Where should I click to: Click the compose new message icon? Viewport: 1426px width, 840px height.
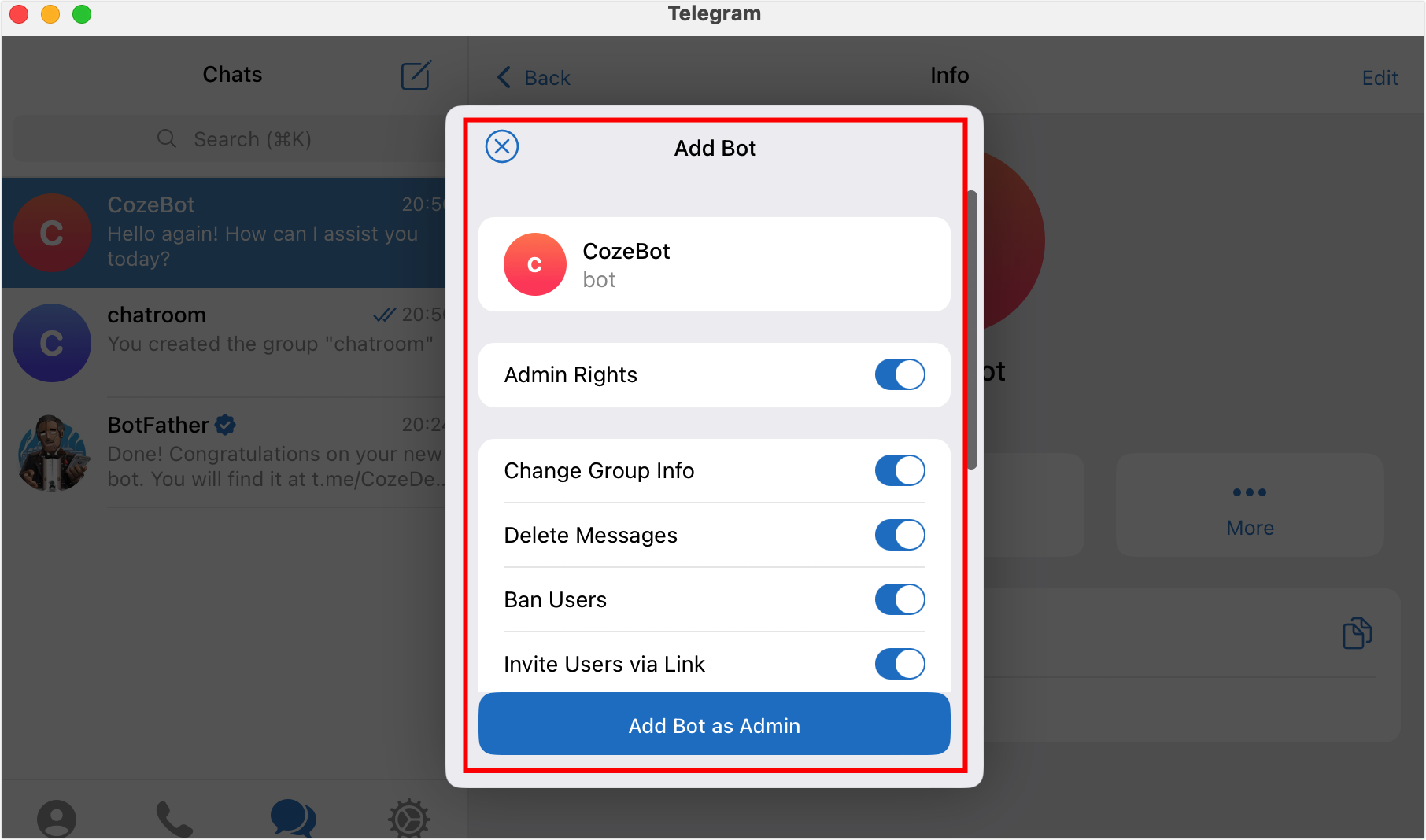[x=416, y=75]
